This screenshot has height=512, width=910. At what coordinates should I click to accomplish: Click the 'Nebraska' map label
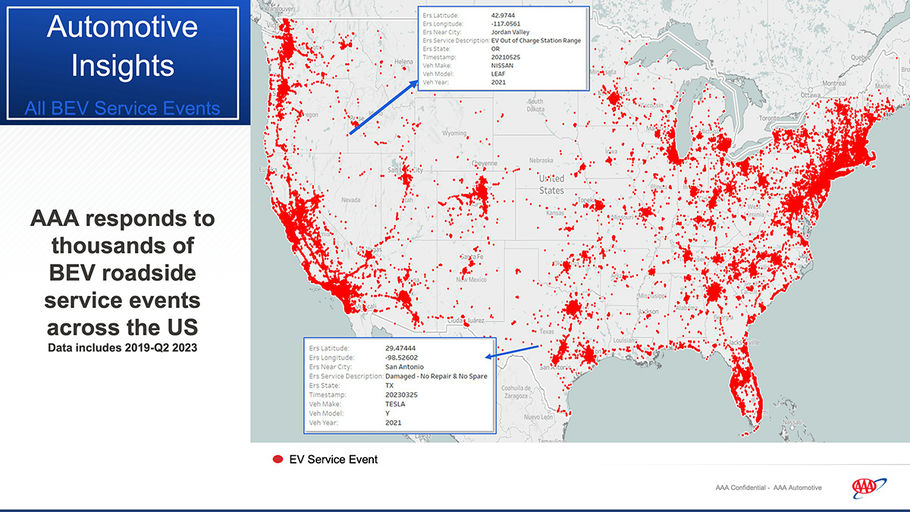coord(541,160)
